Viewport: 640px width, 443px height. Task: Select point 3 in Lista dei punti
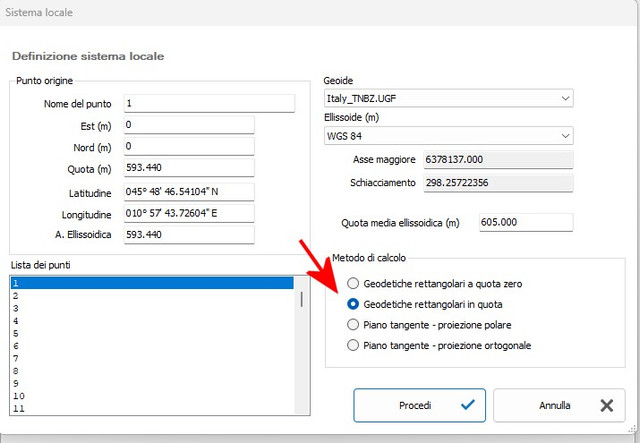(x=152, y=308)
